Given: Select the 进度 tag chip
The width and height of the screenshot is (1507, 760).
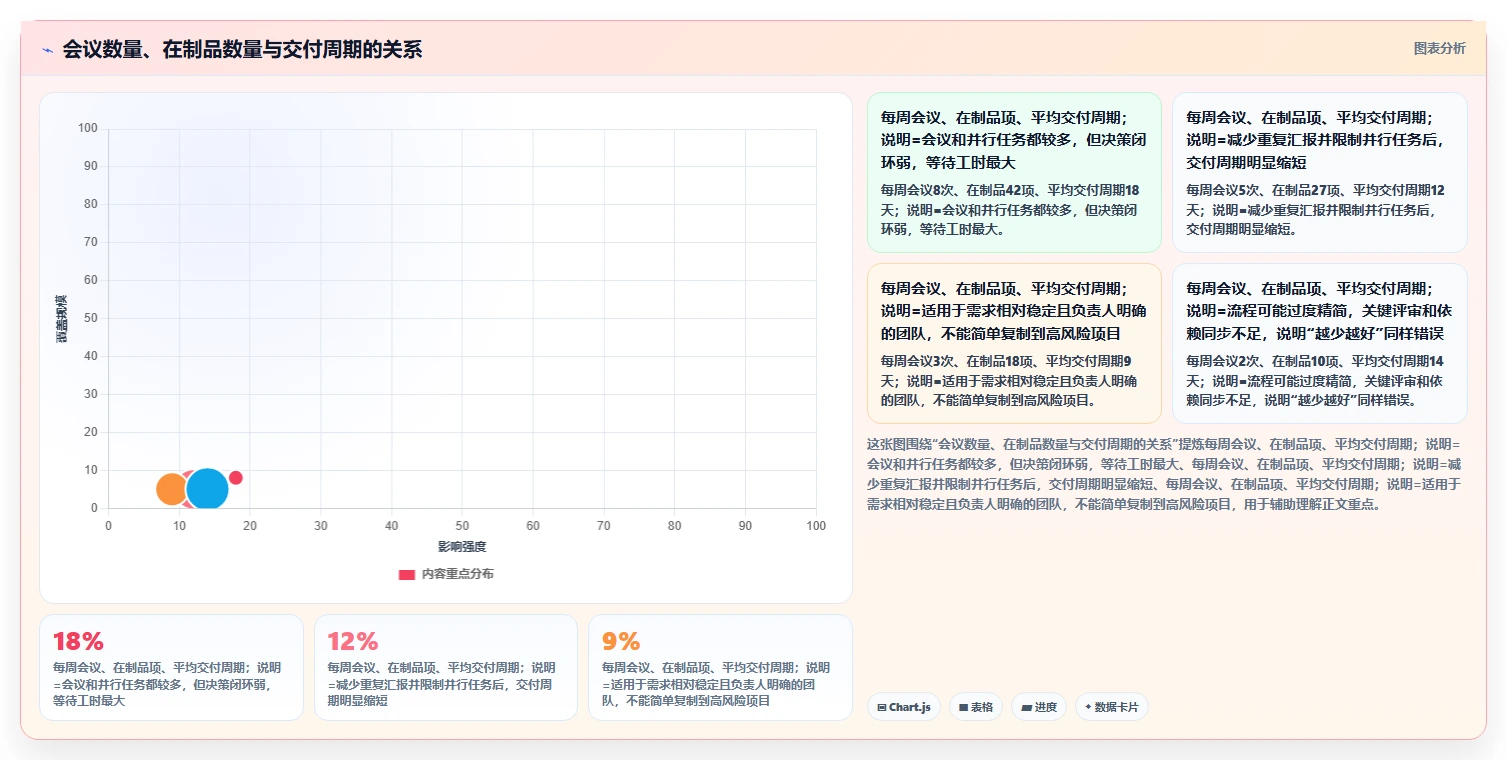Looking at the screenshot, I should (1039, 707).
